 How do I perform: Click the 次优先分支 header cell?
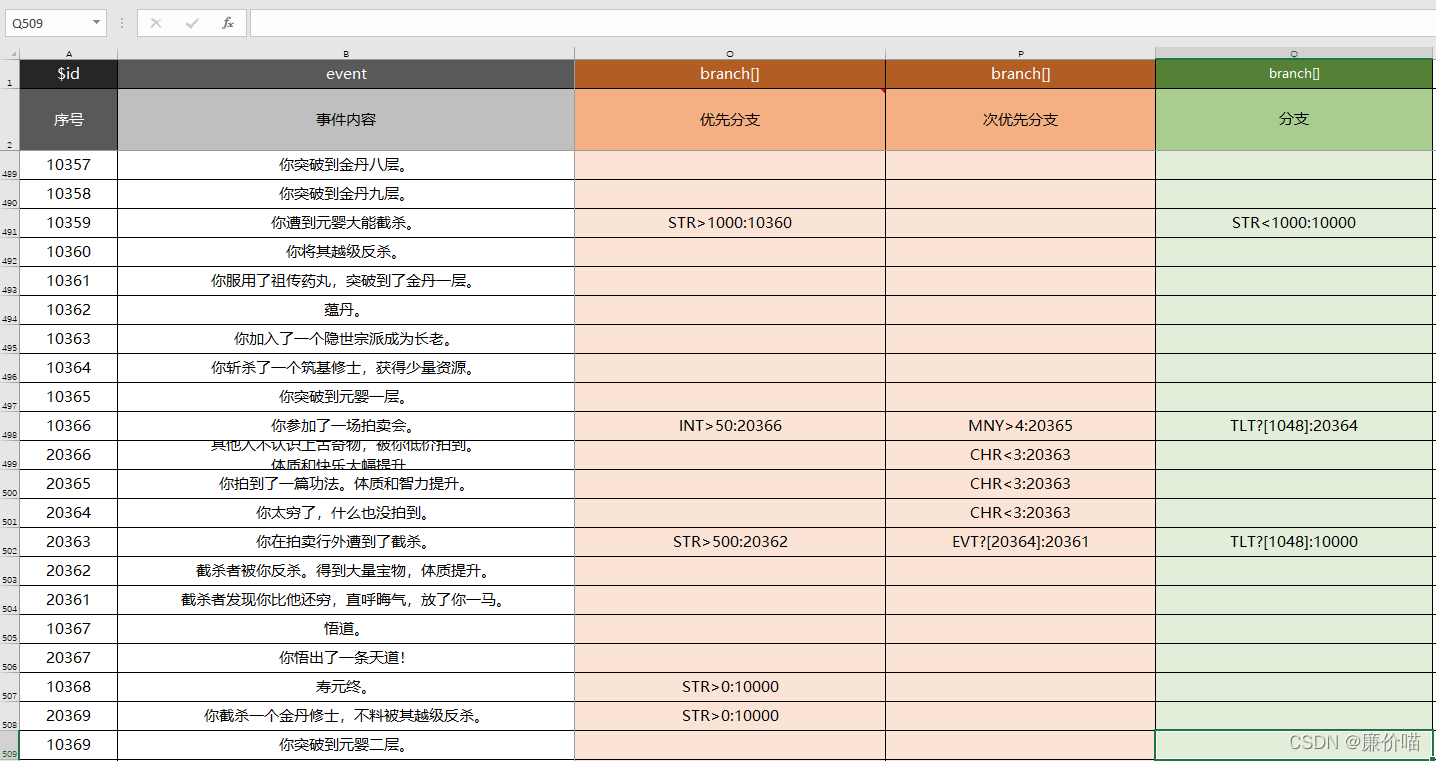click(x=1021, y=120)
